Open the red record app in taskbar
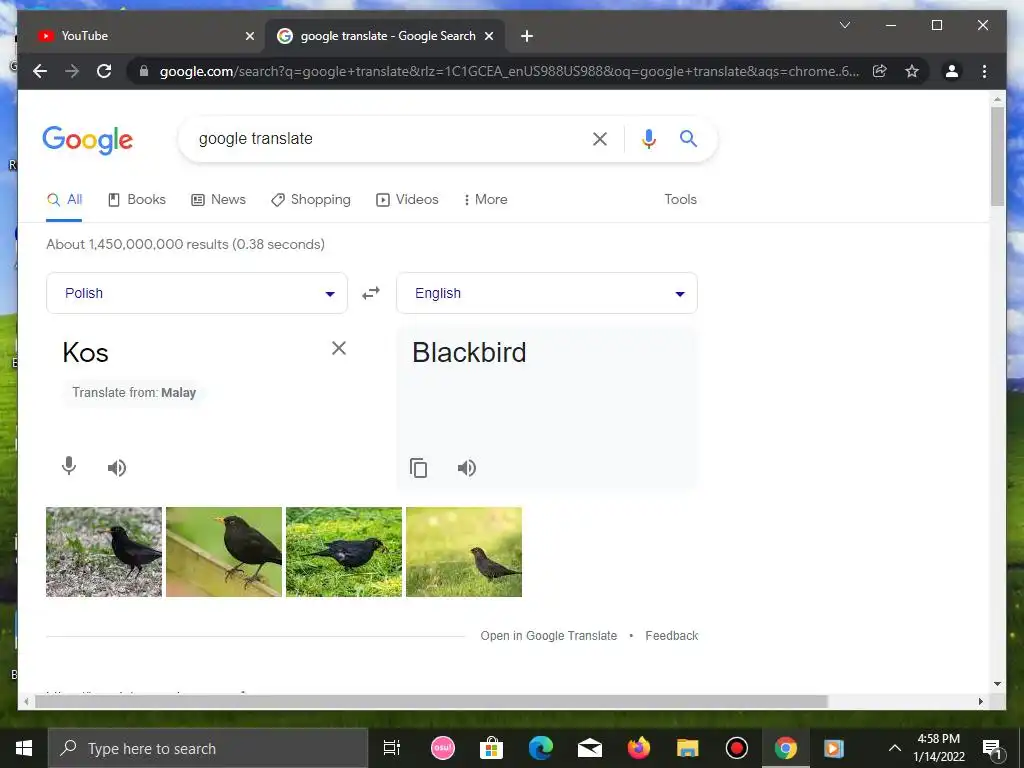The width and height of the screenshot is (1024, 768). [x=737, y=748]
